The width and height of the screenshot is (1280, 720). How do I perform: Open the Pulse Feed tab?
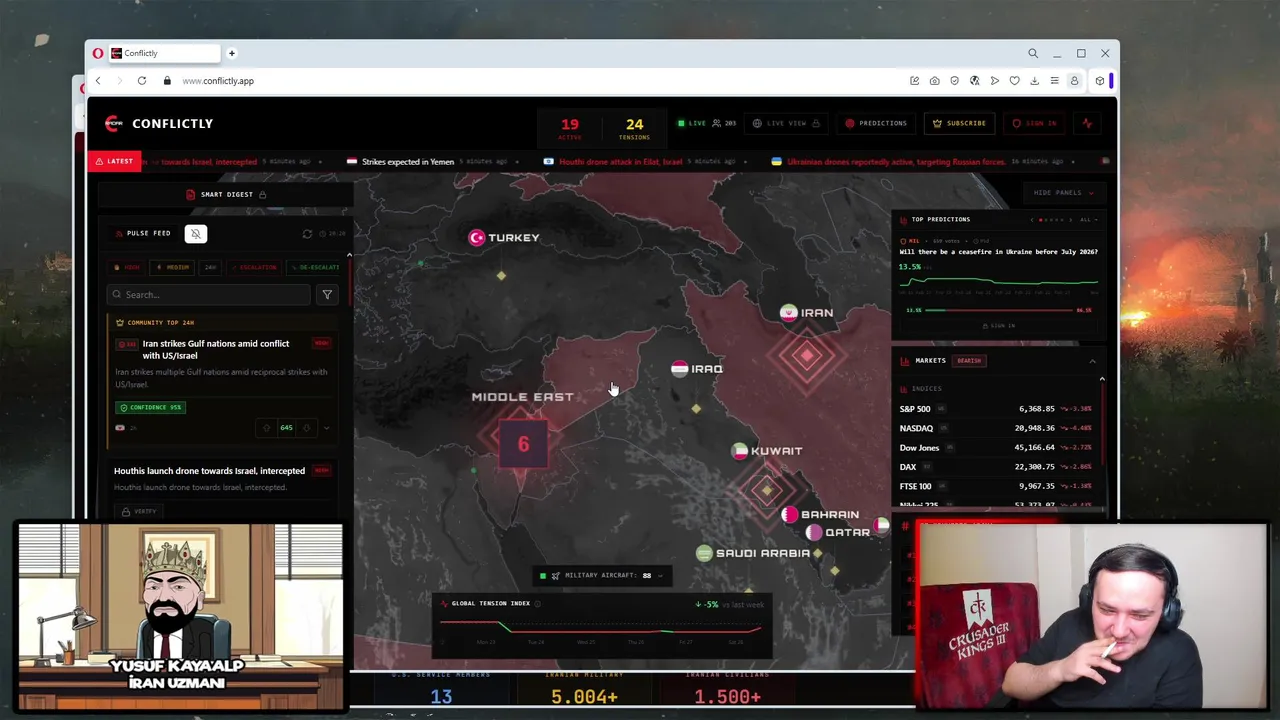click(x=142, y=234)
